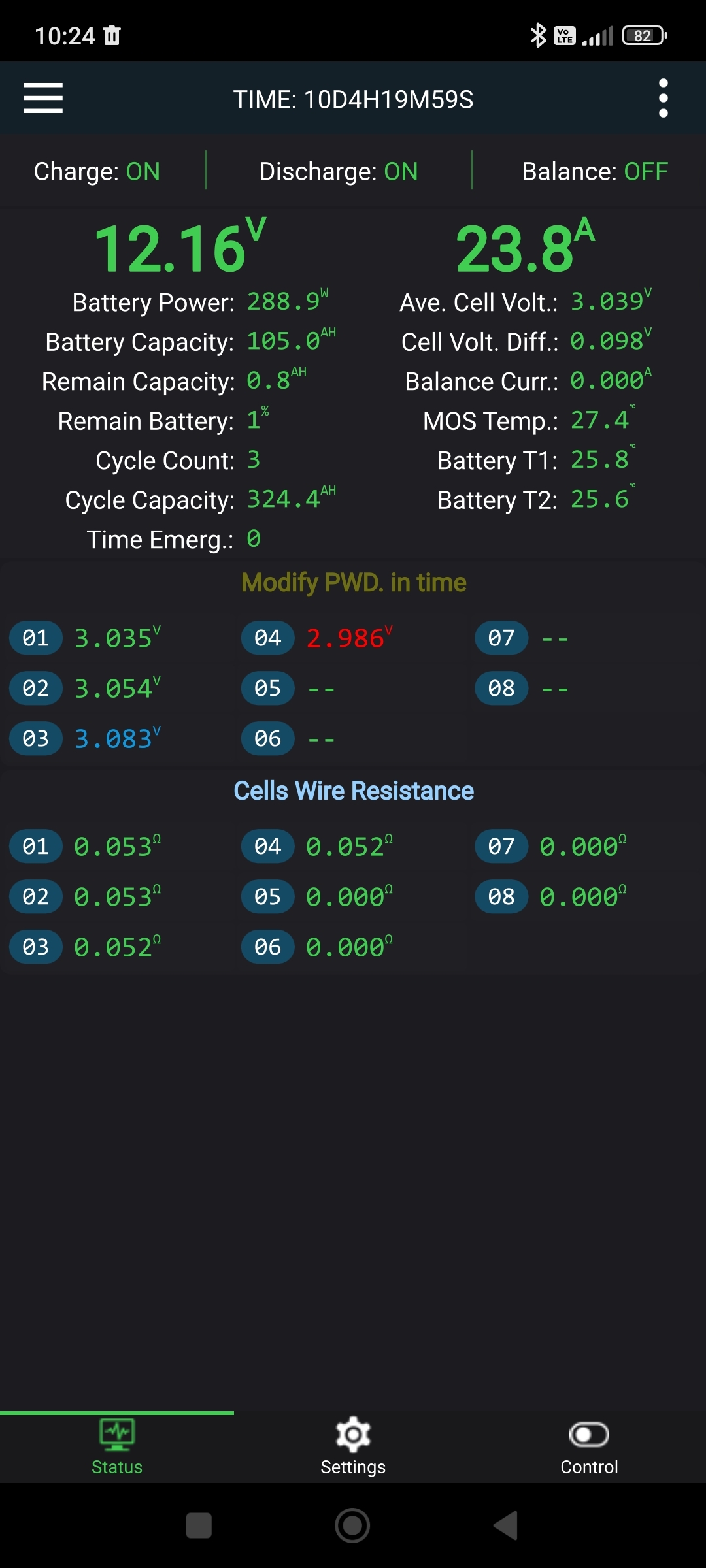Tap the Charge ON indicator
This screenshot has height=1568, width=706.
(x=97, y=171)
